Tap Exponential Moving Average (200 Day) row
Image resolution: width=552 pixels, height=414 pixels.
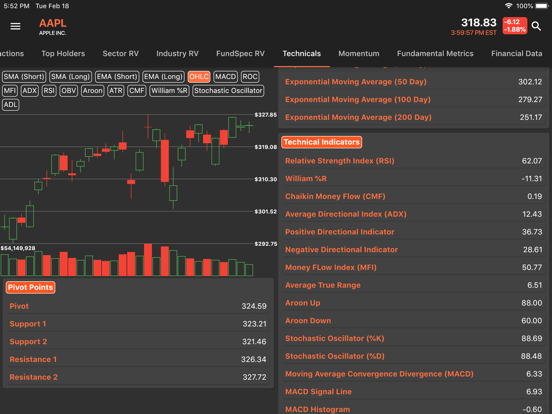click(x=414, y=117)
